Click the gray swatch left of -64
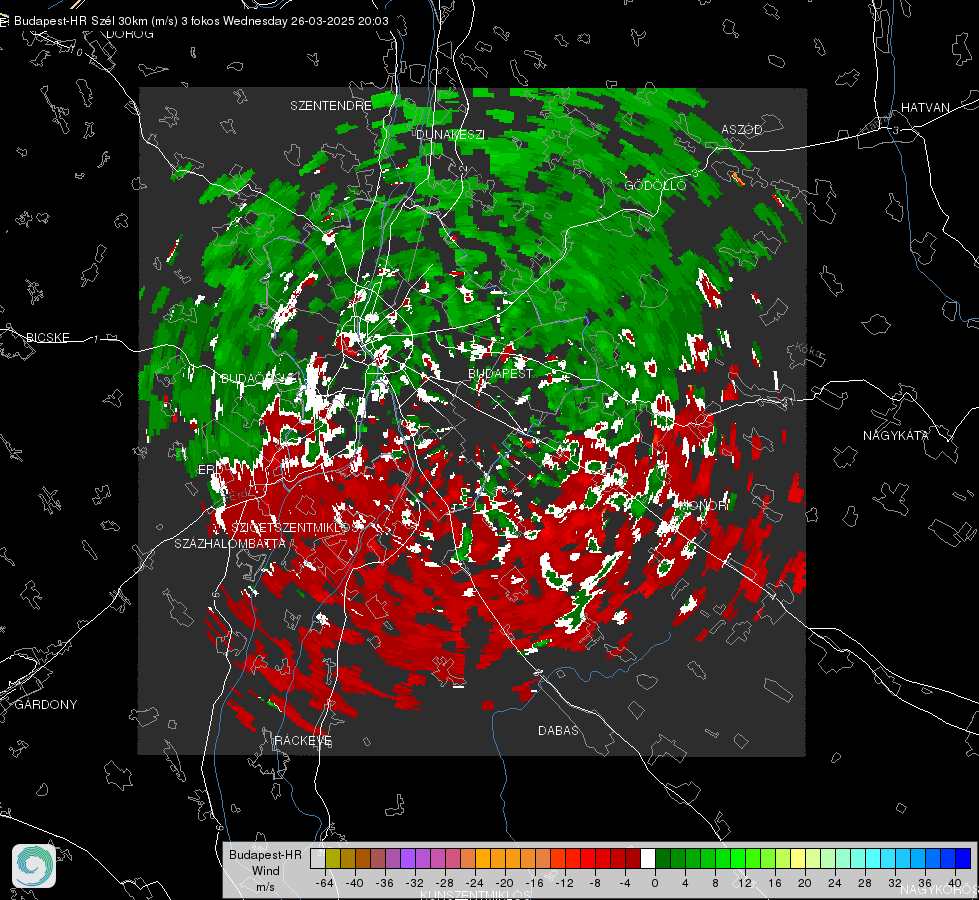The width and height of the screenshot is (979, 900). pyautogui.click(x=317, y=858)
